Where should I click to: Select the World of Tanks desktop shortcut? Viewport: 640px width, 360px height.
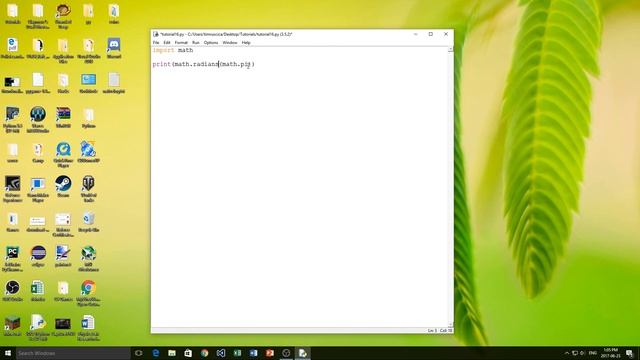pyautogui.click(x=89, y=189)
